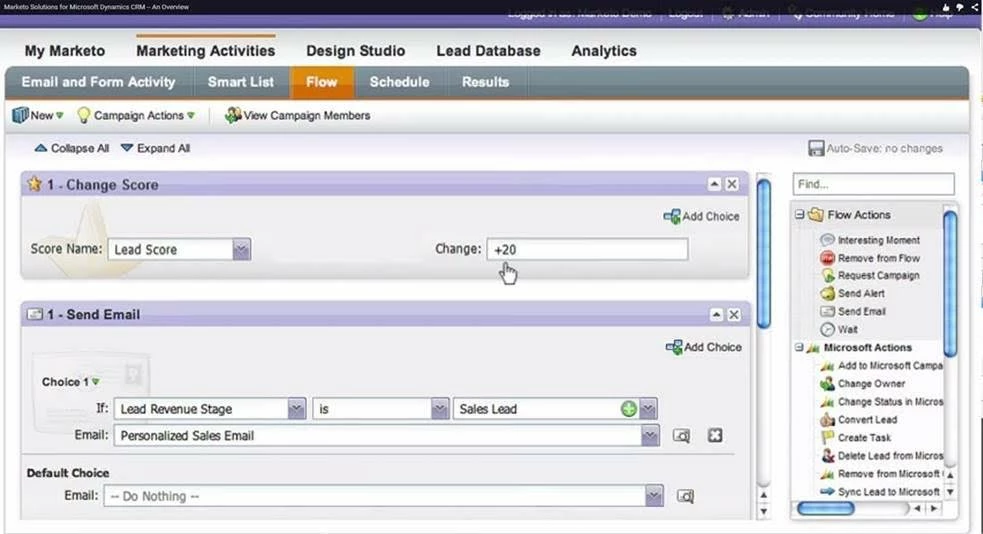Select Add to Microsoft Campaign action
The image size is (983, 534).
click(x=881, y=365)
